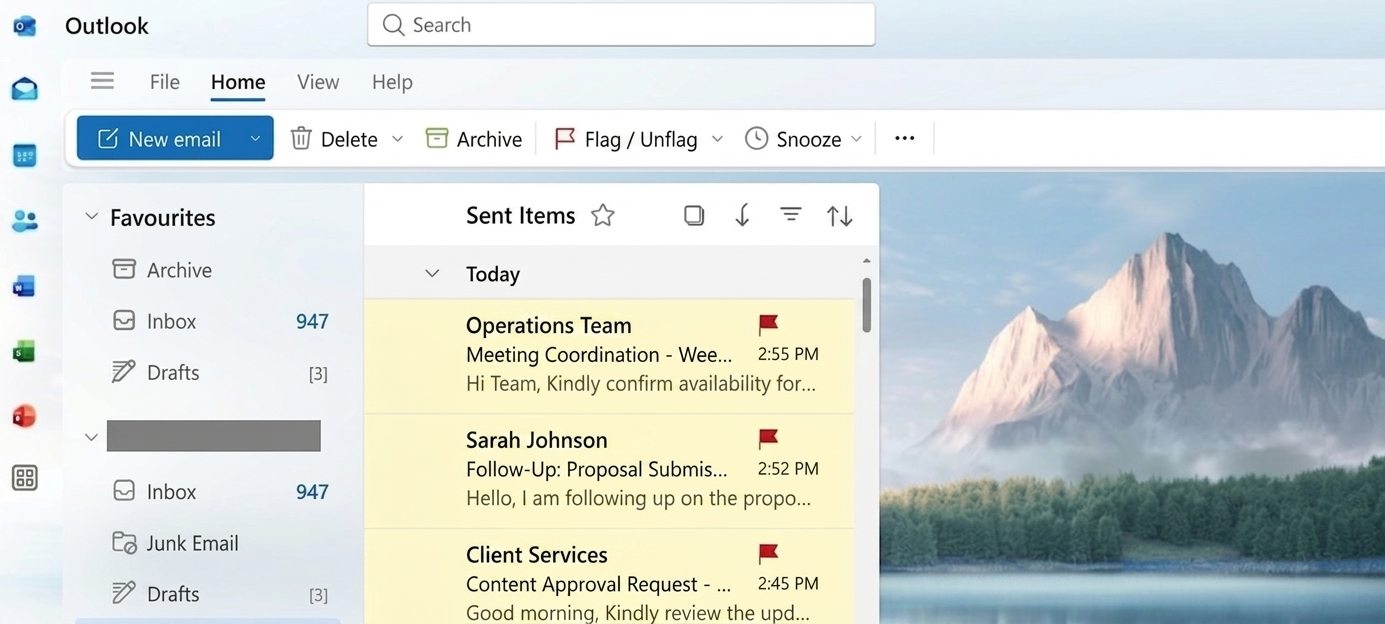This screenshot has width=1385, height=624.
Task: Open the Calendar app in sidebar
Action: click(25, 155)
